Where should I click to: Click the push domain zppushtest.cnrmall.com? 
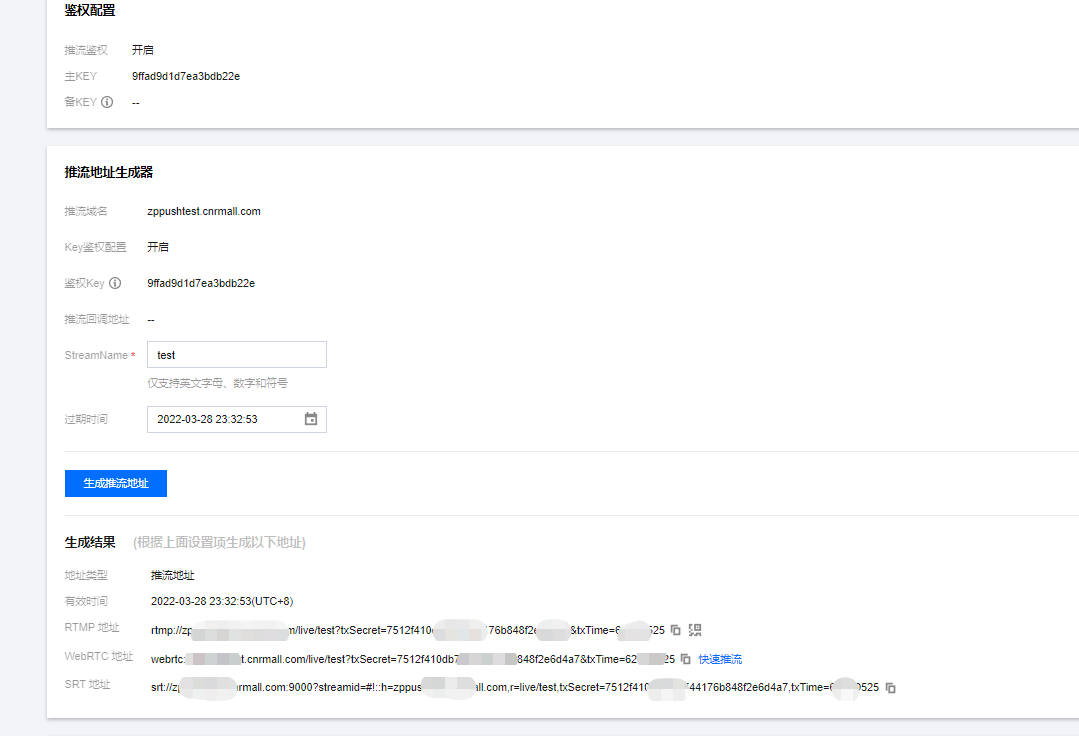coord(204,211)
